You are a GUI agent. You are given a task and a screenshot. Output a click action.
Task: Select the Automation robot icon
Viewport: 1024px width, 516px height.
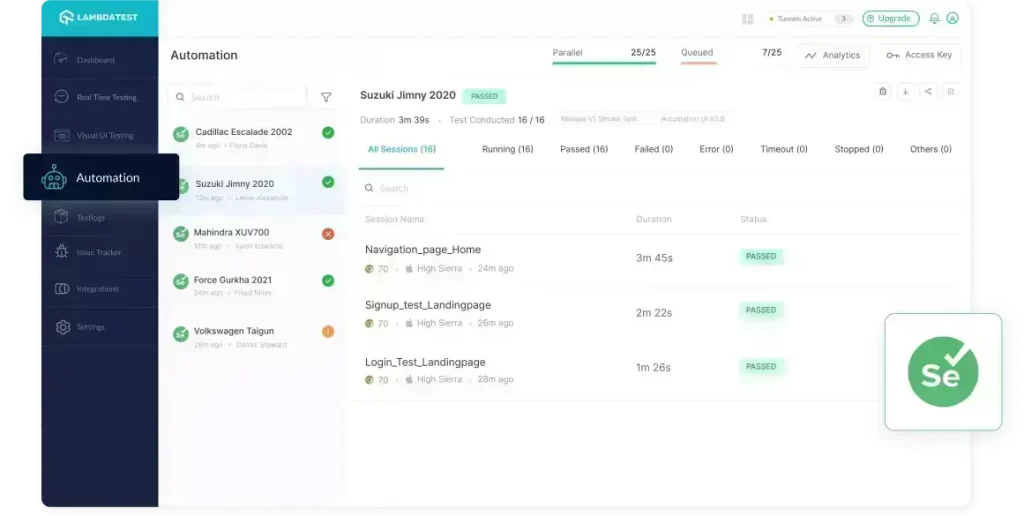[x=54, y=178]
